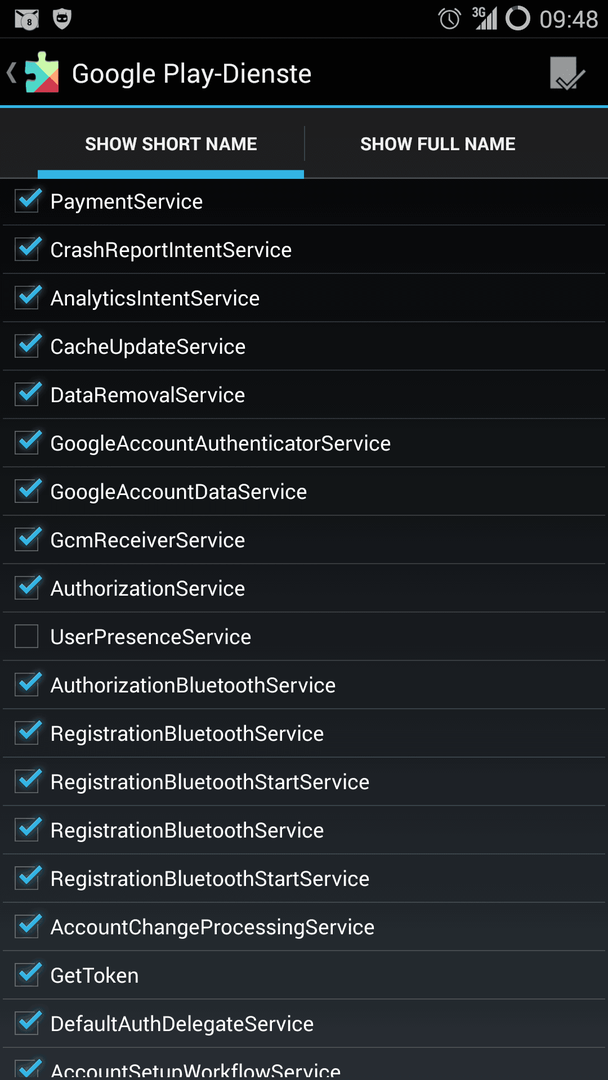Enable the UserPresenceService checkbox
Image resolution: width=608 pixels, height=1080 pixels.
(27, 637)
